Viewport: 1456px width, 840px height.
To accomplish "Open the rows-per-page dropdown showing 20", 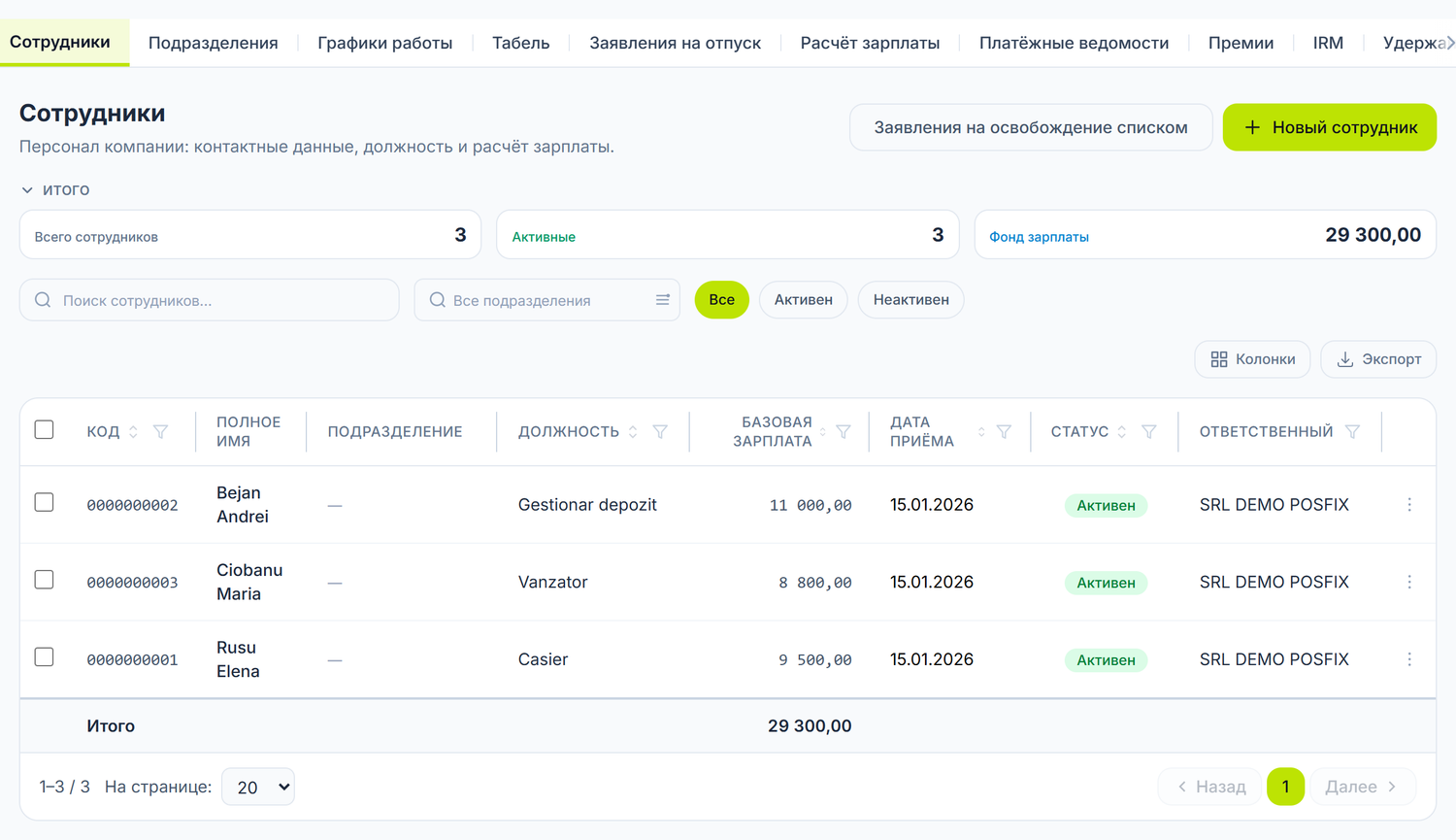I will 258,787.
